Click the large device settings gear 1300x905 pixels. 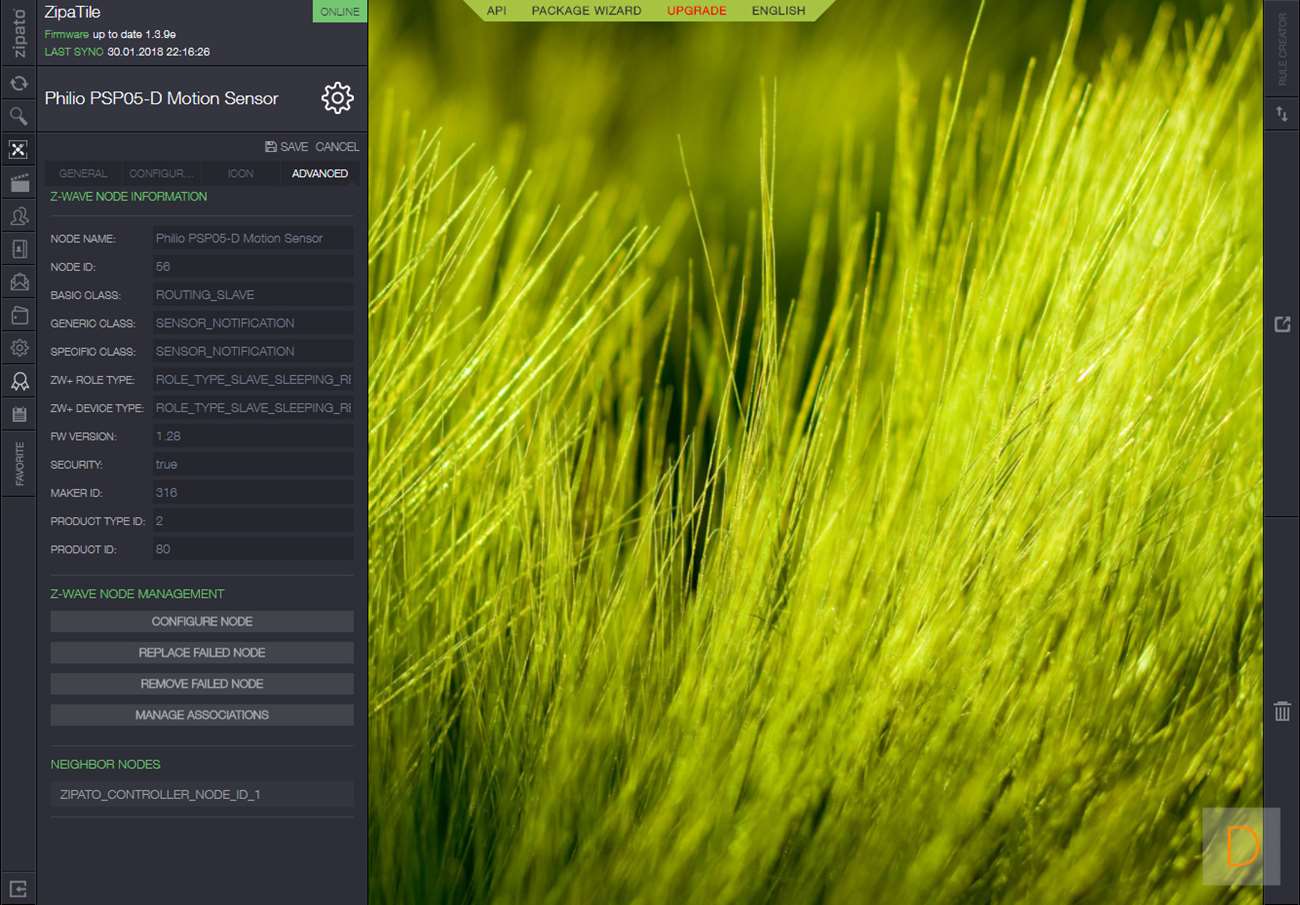tap(337, 98)
